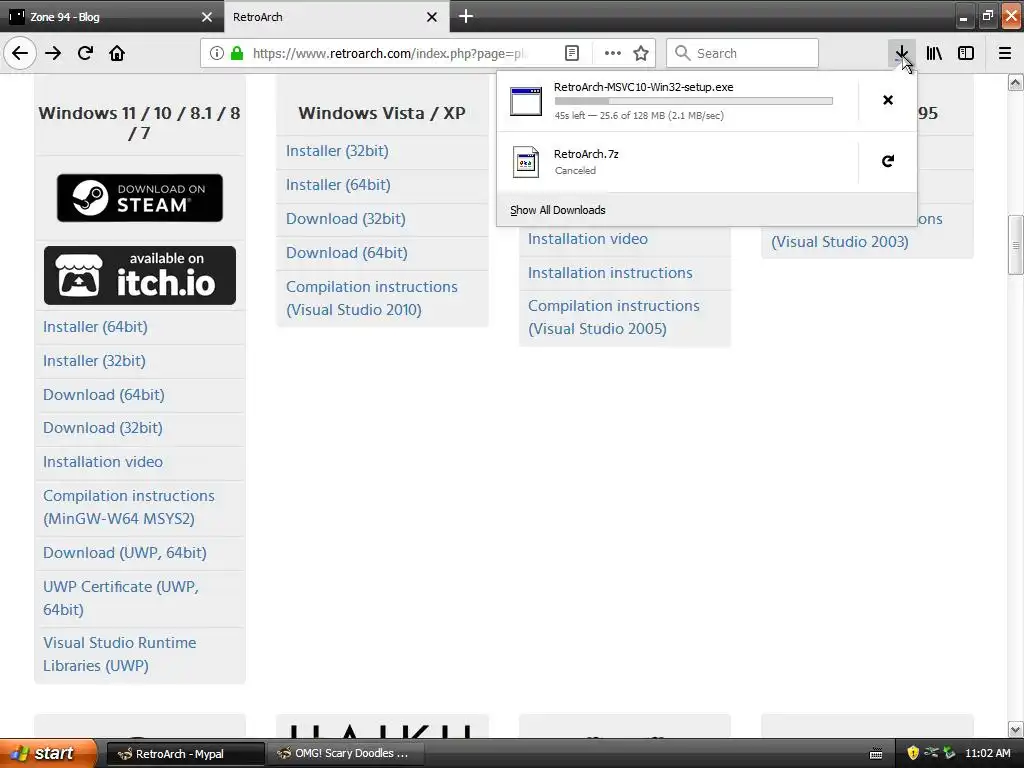1024x768 pixels.
Task: Select the RetroArch browser tab
Action: tap(336, 17)
